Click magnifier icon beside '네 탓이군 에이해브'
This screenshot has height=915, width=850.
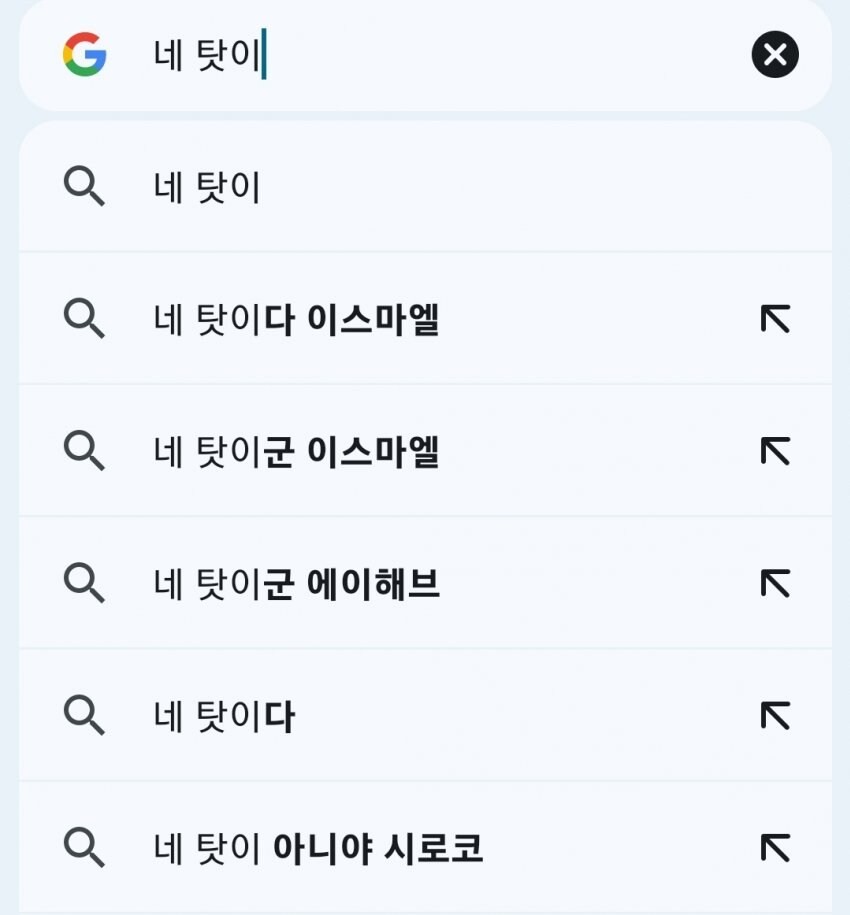(x=84, y=583)
